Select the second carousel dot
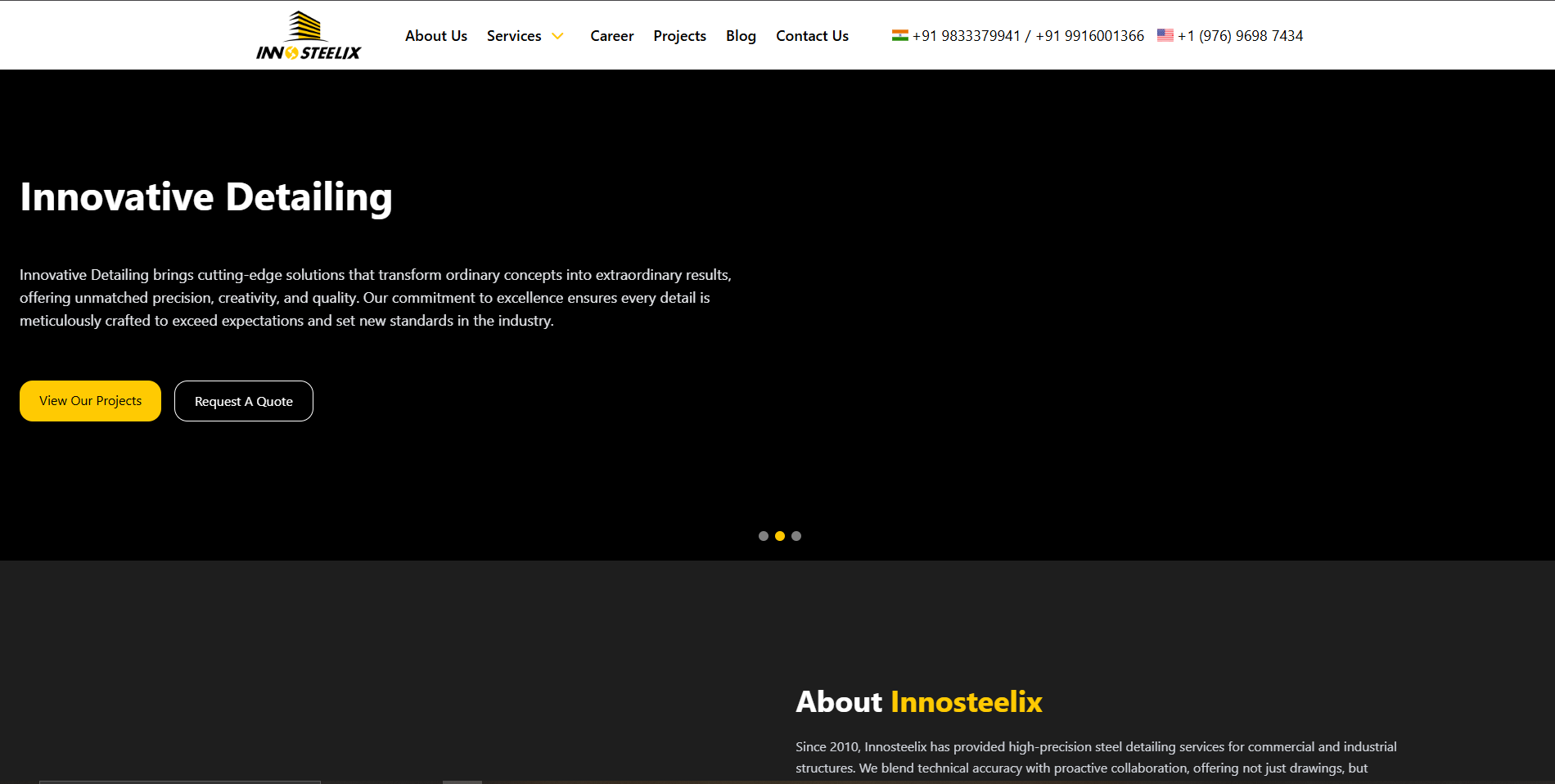Viewport: 1555px width, 784px height. coord(779,536)
